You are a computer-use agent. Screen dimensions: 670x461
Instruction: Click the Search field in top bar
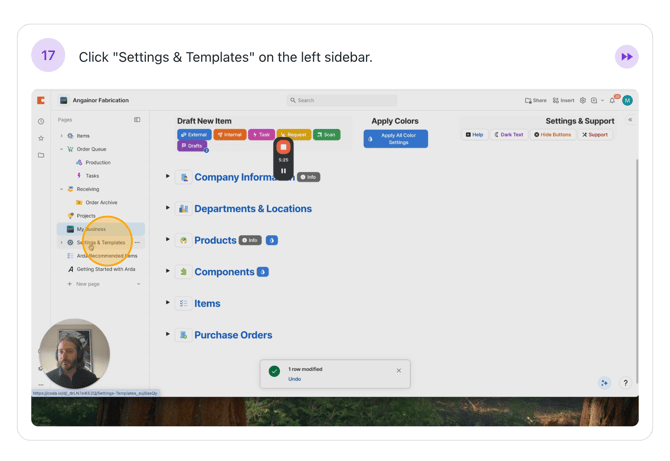coord(341,101)
